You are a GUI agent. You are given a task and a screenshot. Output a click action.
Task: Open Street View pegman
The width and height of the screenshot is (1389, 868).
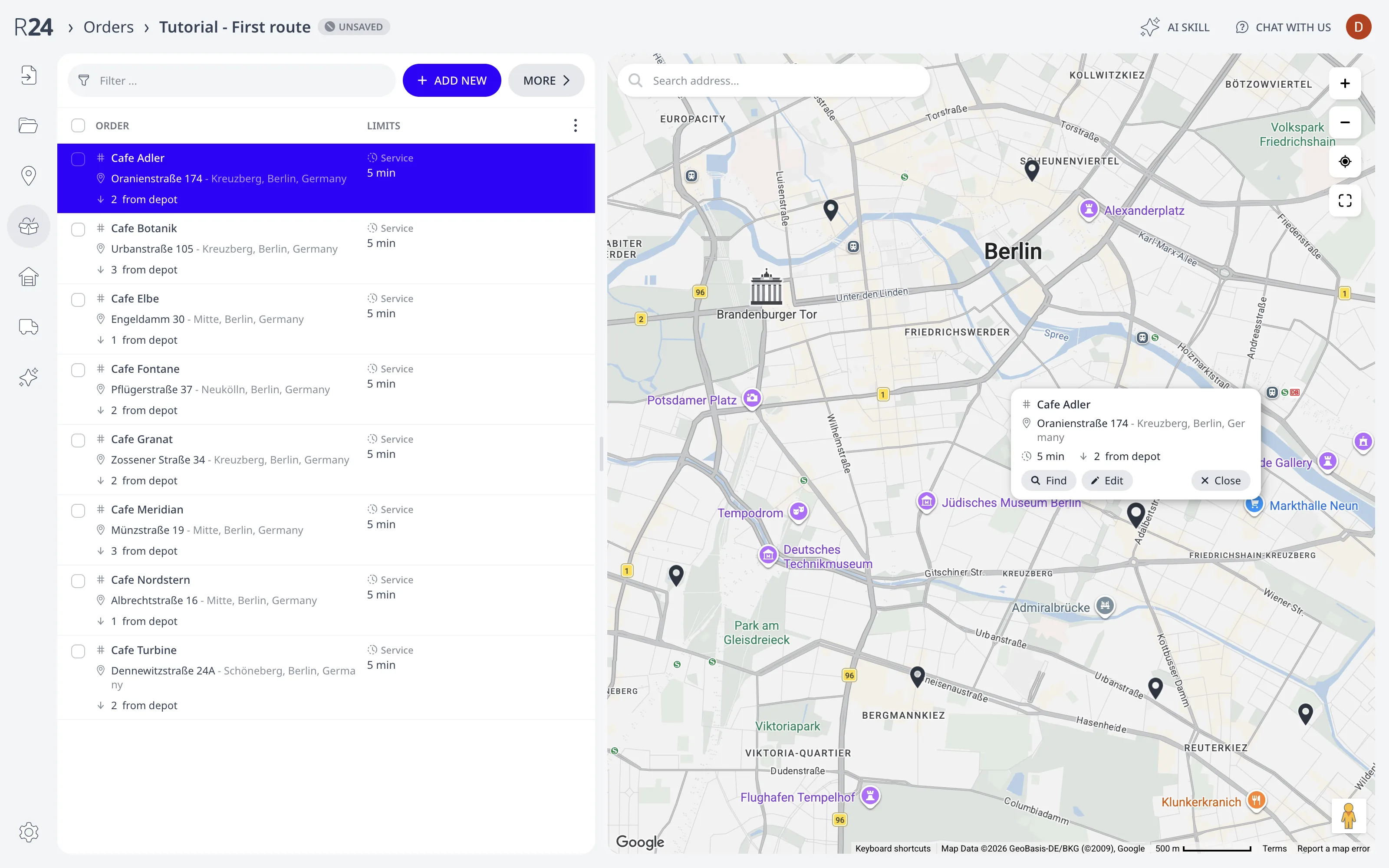[1348, 816]
